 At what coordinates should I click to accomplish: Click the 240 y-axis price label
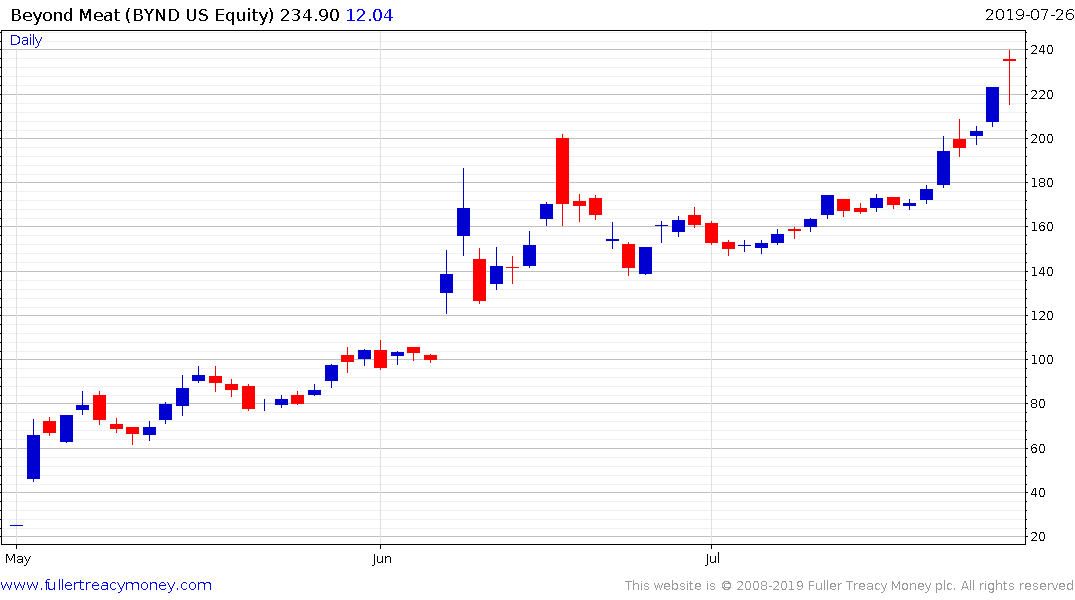click(1042, 49)
